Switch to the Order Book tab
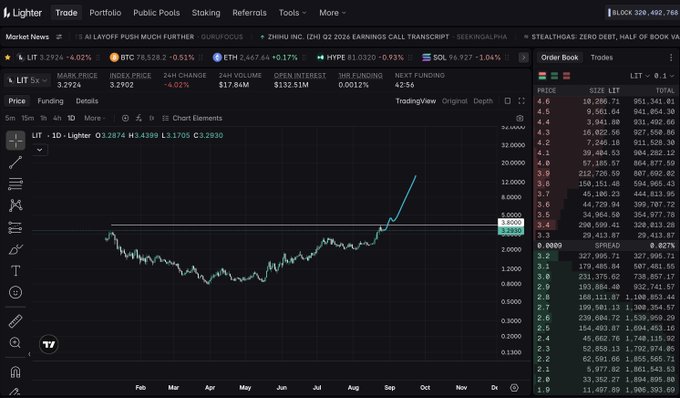 coord(559,57)
